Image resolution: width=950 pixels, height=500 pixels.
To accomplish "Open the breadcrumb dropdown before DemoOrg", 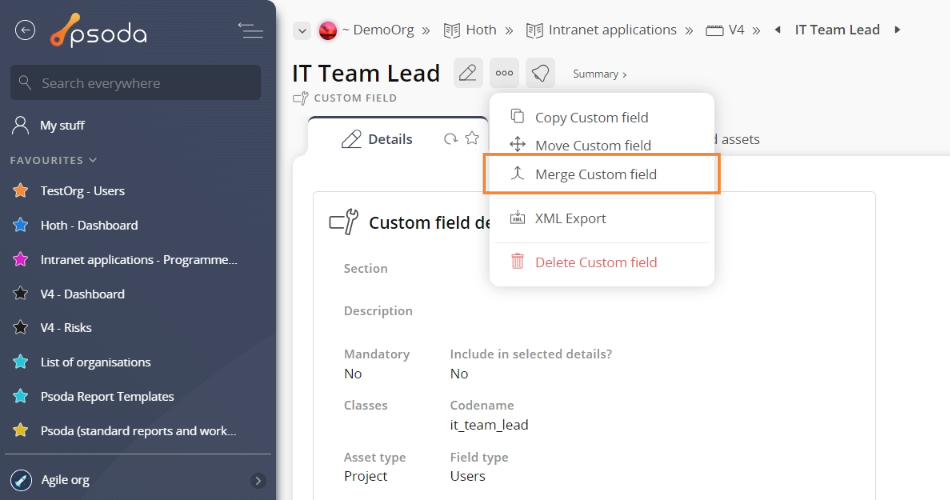I will [x=301, y=31].
